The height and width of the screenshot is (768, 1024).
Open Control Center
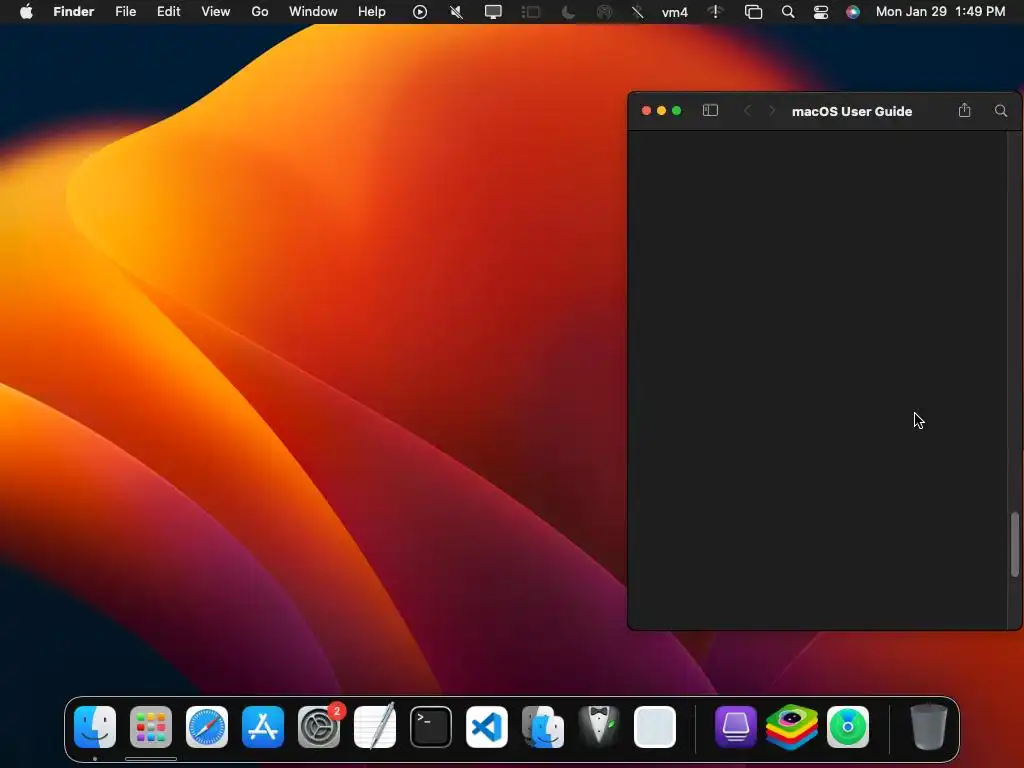pyautogui.click(x=821, y=12)
